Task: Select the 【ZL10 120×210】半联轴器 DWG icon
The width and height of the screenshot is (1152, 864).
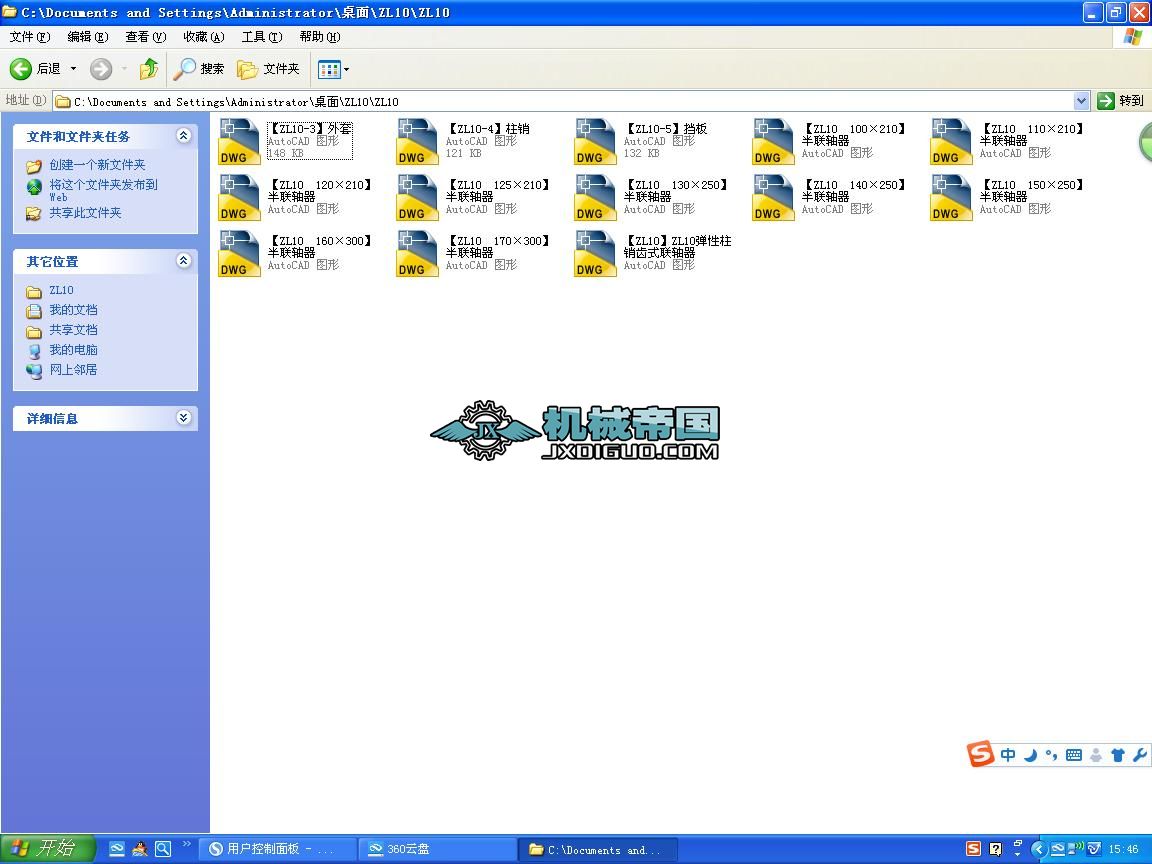Action: (239, 198)
